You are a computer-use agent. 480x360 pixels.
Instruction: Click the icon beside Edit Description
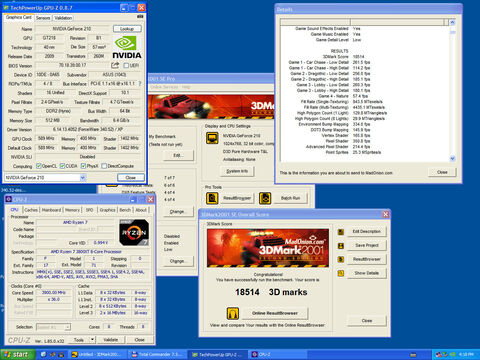pos(341,232)
